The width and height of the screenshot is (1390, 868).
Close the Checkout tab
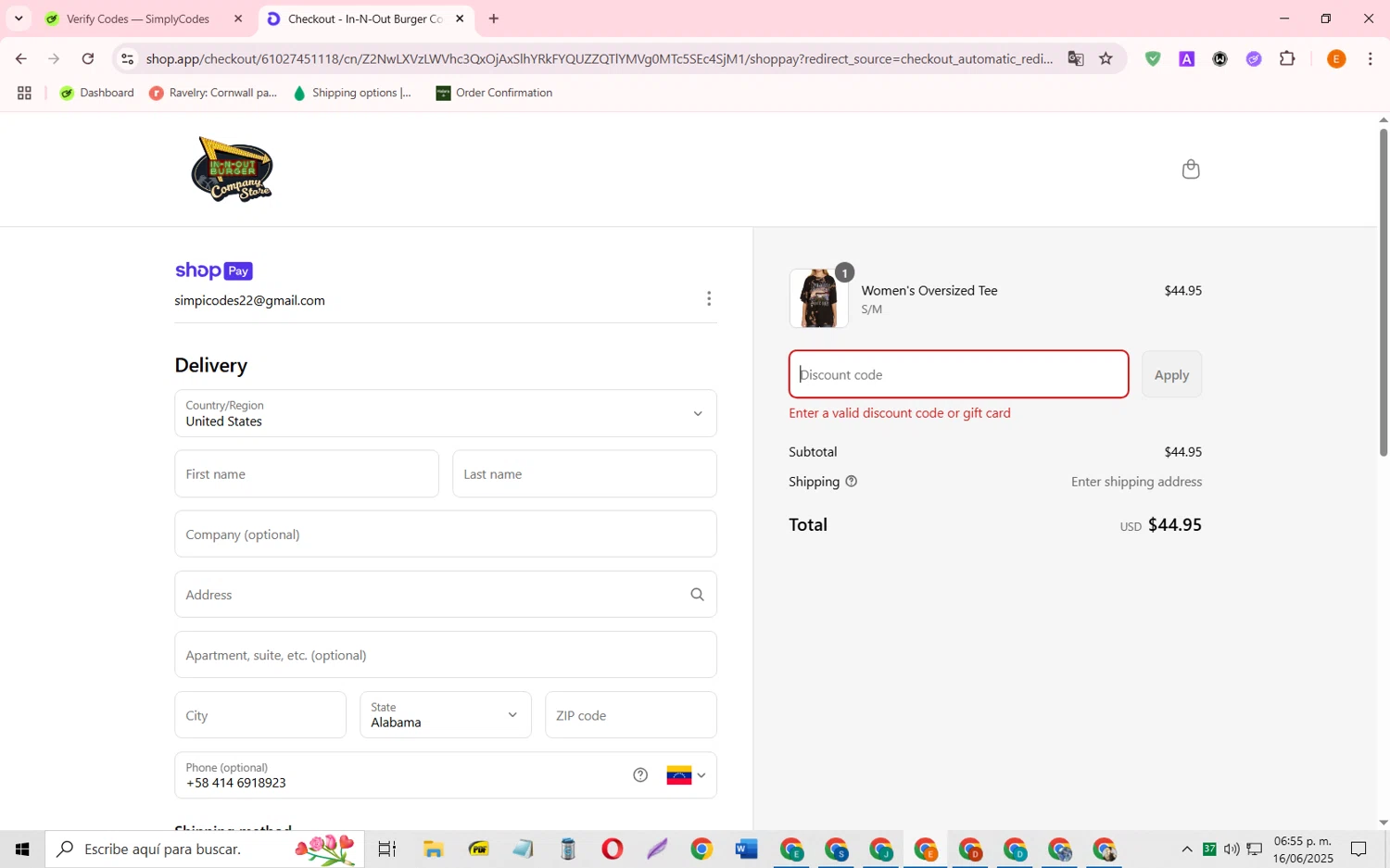tap(460, 19)
